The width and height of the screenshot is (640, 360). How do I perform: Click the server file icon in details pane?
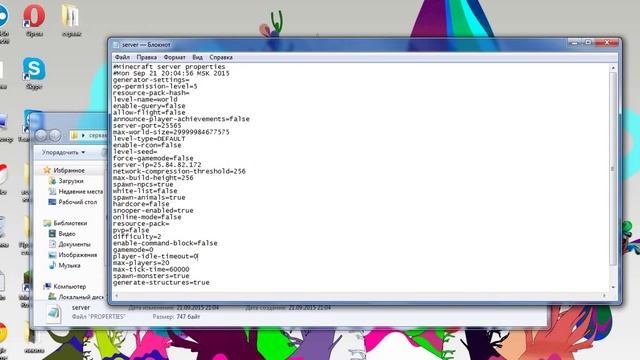pyautogui.click(x=53, y=313)
